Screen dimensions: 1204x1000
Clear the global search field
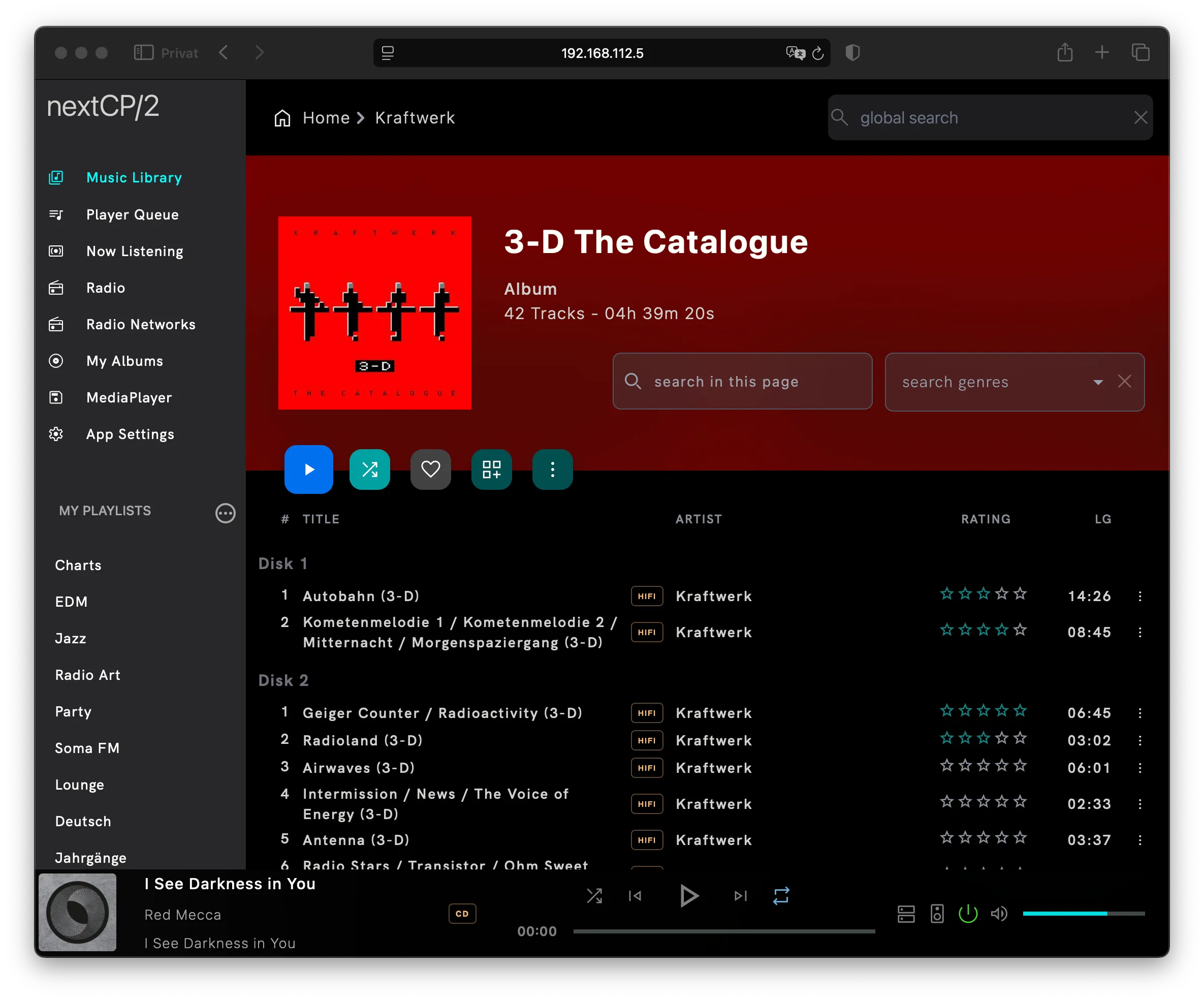click(x=1140, y=117)
